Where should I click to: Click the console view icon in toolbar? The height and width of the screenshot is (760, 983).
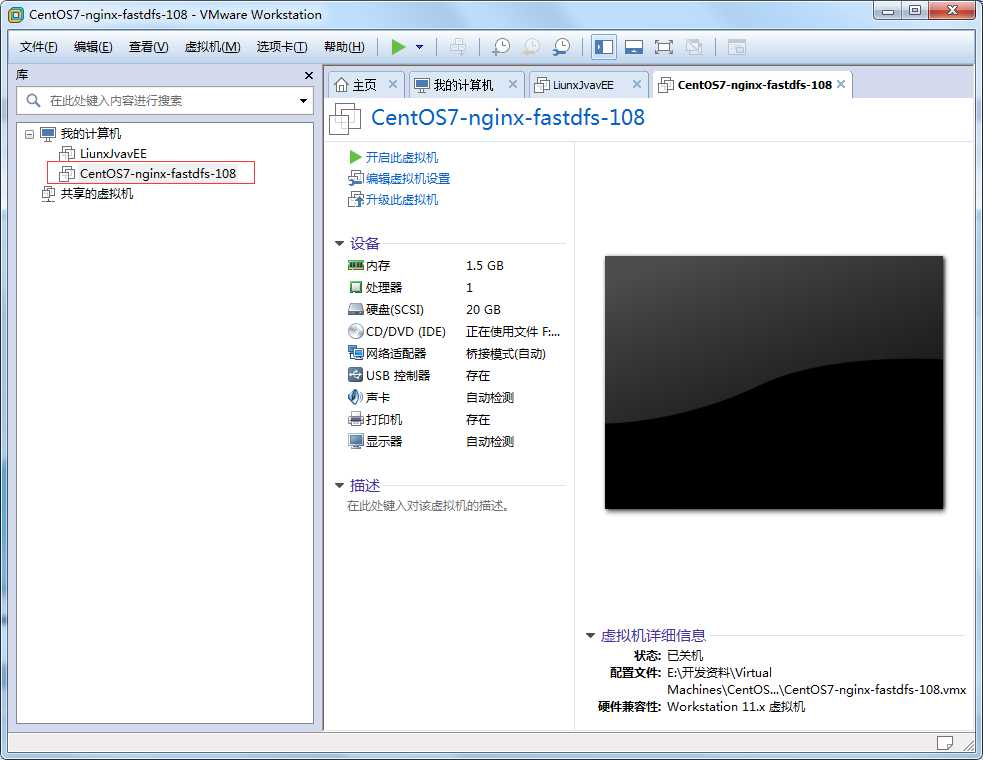tap(736, 47)
